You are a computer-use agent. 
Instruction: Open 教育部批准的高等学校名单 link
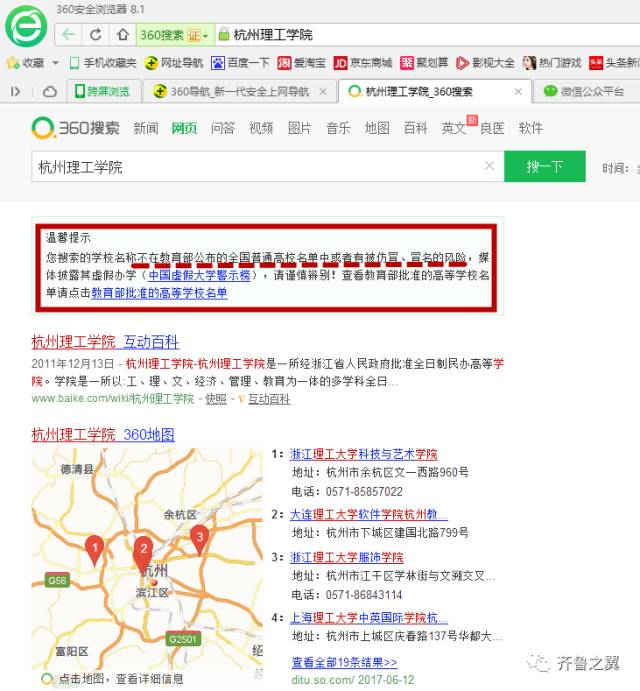coord(159,293)
